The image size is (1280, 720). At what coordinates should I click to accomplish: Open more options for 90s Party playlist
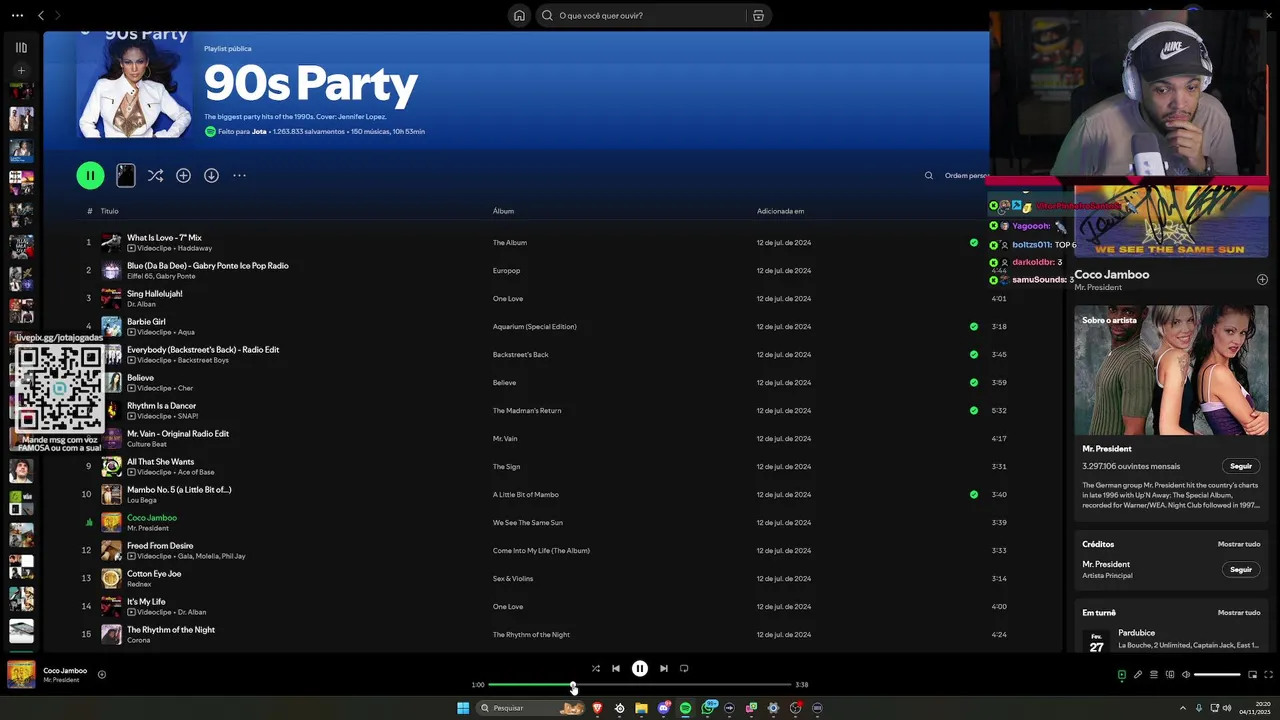click(x=239, y=175)
